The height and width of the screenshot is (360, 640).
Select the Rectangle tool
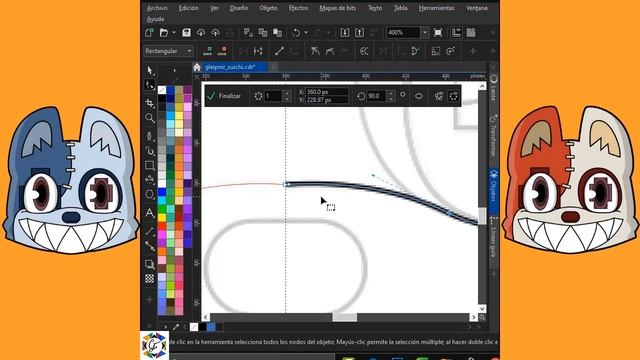click(x=150, y=166)
